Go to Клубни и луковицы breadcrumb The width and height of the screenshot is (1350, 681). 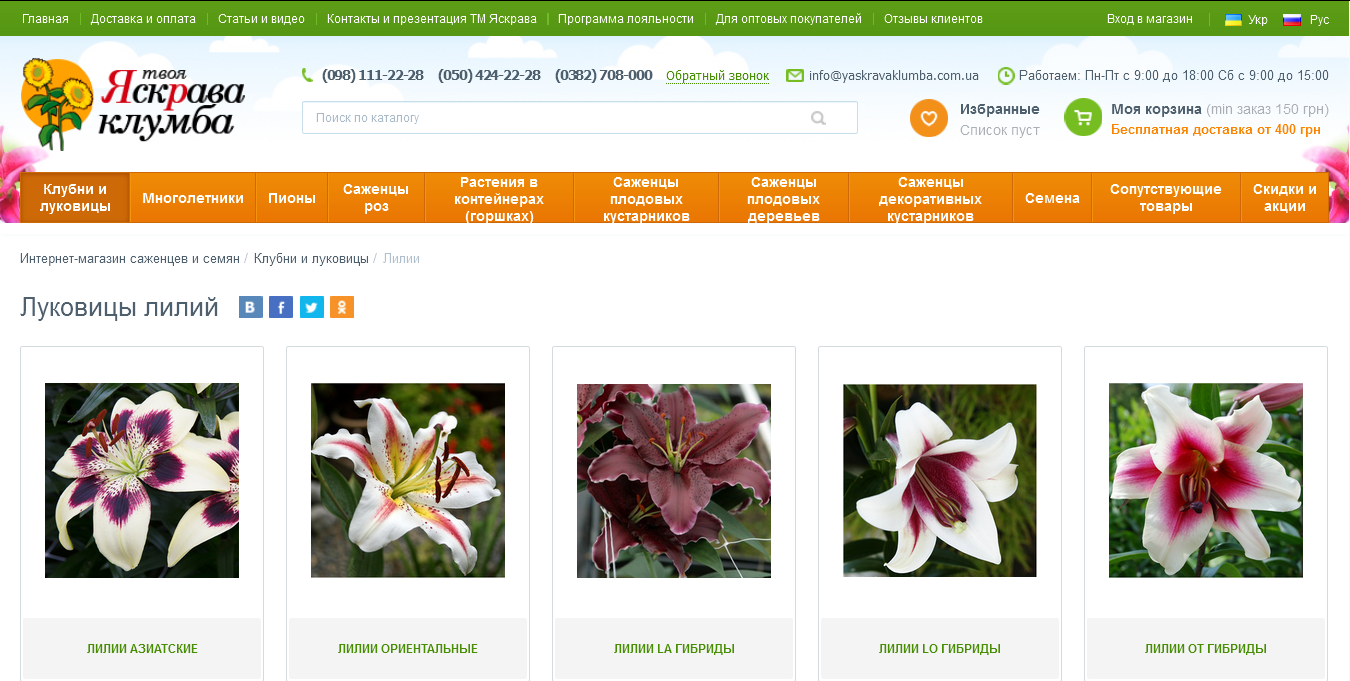(x=311, y=259)
